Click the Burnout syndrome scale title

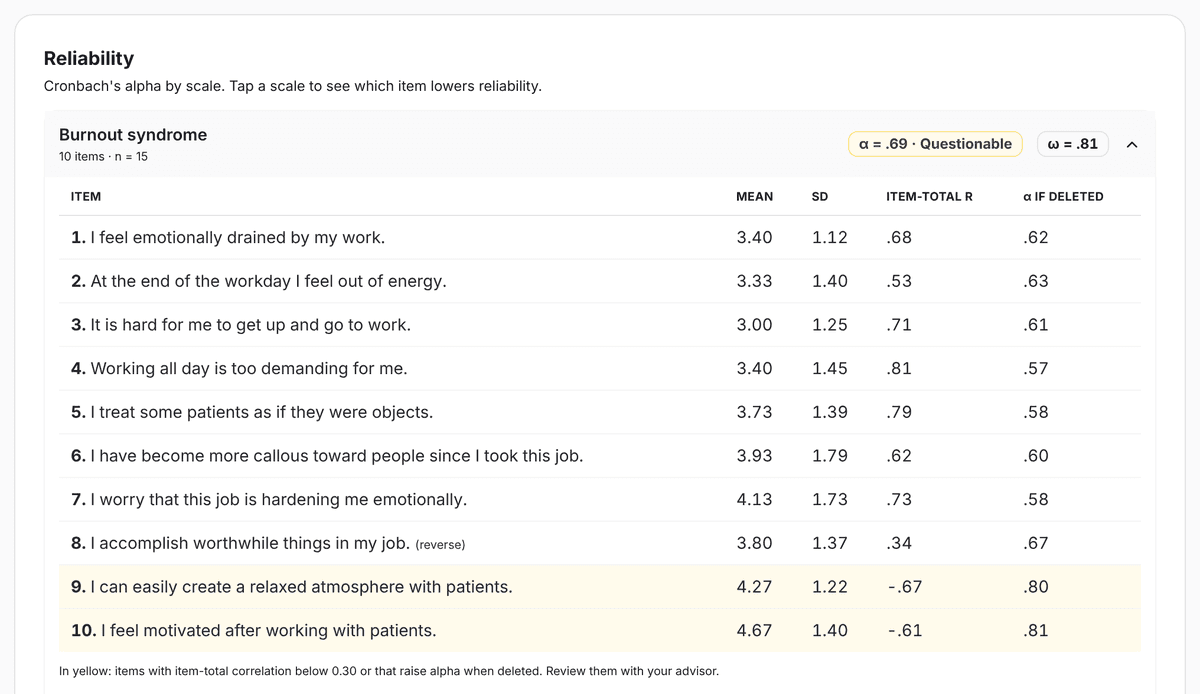133,135
